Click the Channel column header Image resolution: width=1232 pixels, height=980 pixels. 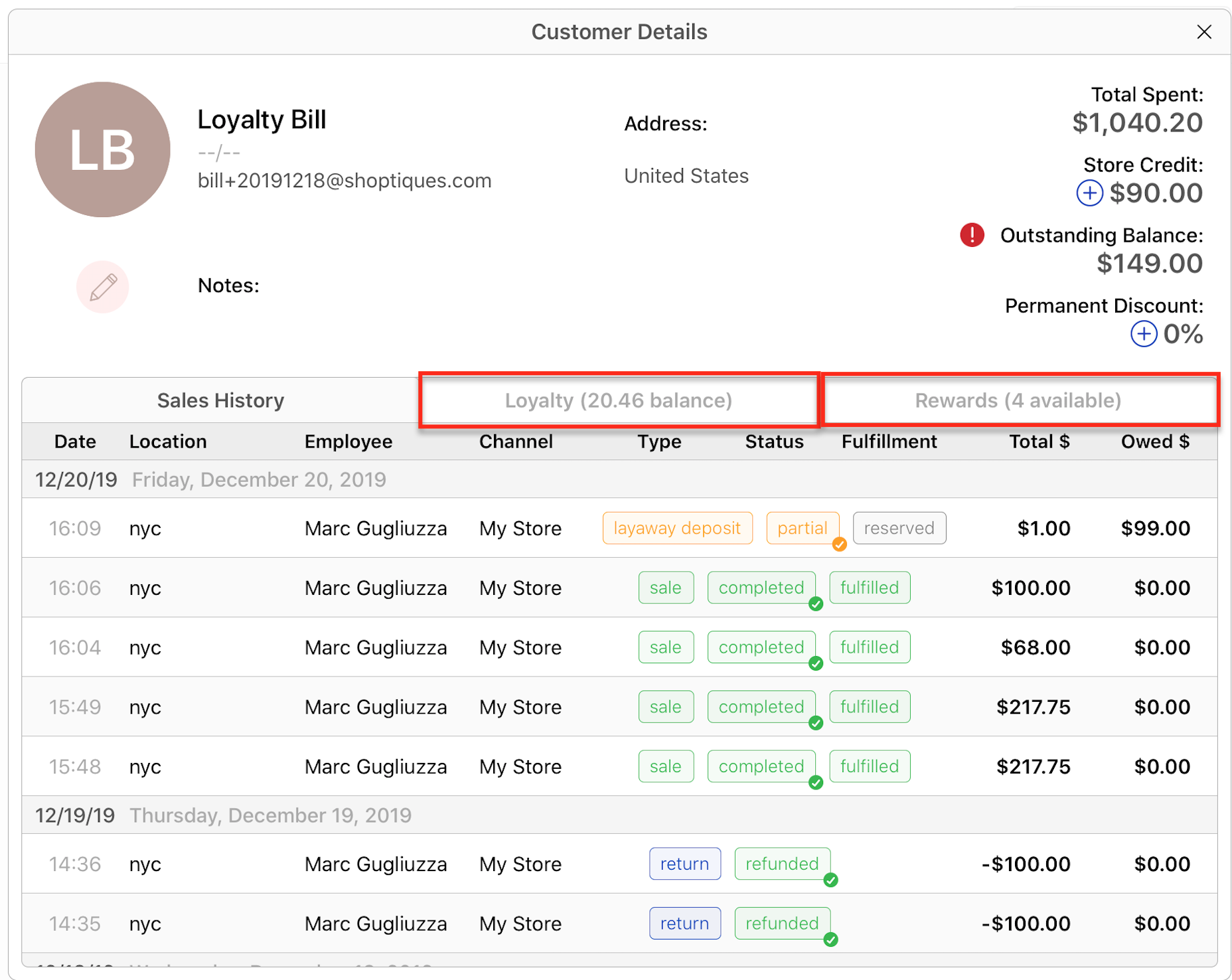pos(516,442)
